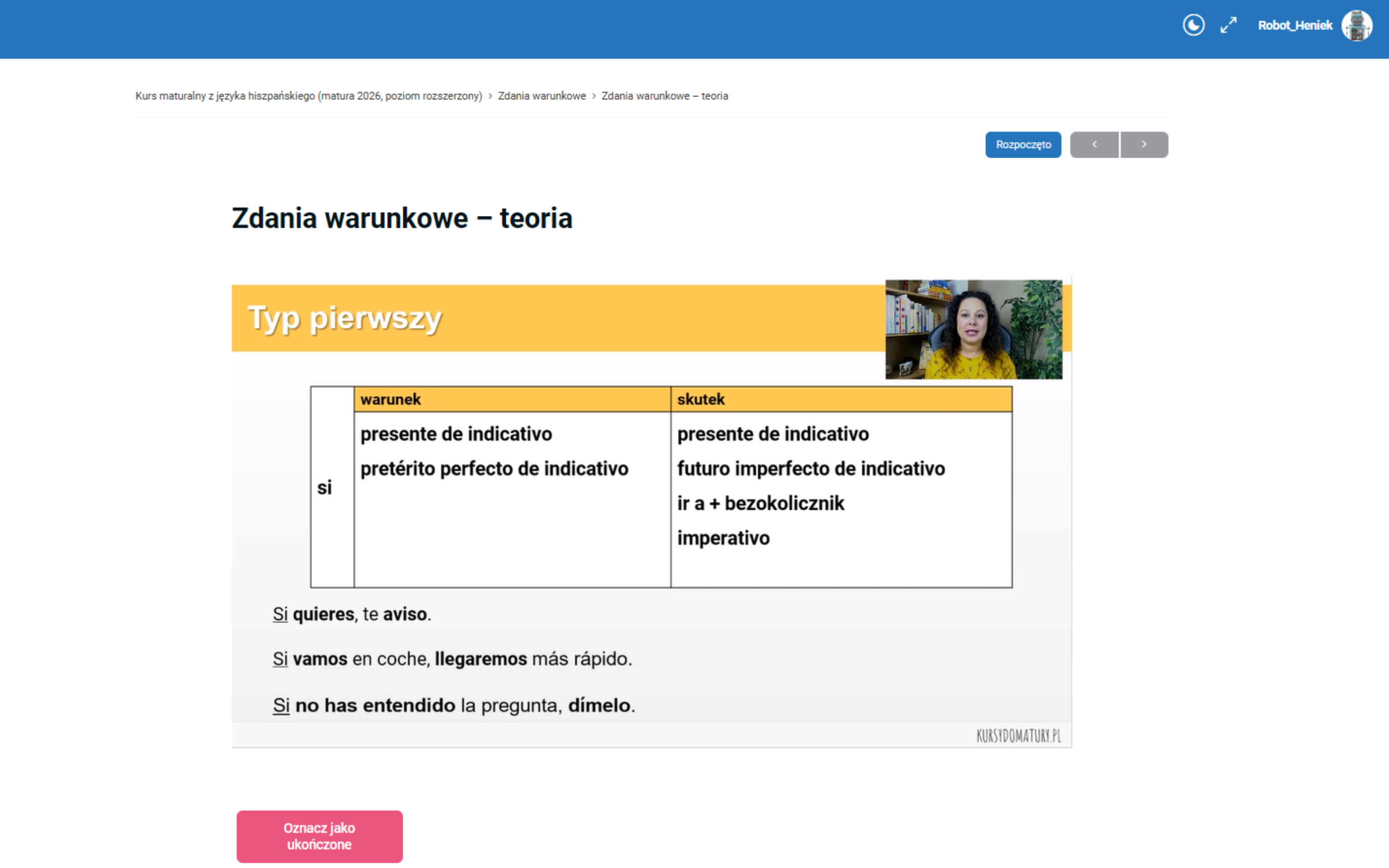Image resolution: width=1389 pixels, height=868 pixels.
Task: Click the Zdania warunkowe – teoria breadcrumb
Action: coord(664,96)
